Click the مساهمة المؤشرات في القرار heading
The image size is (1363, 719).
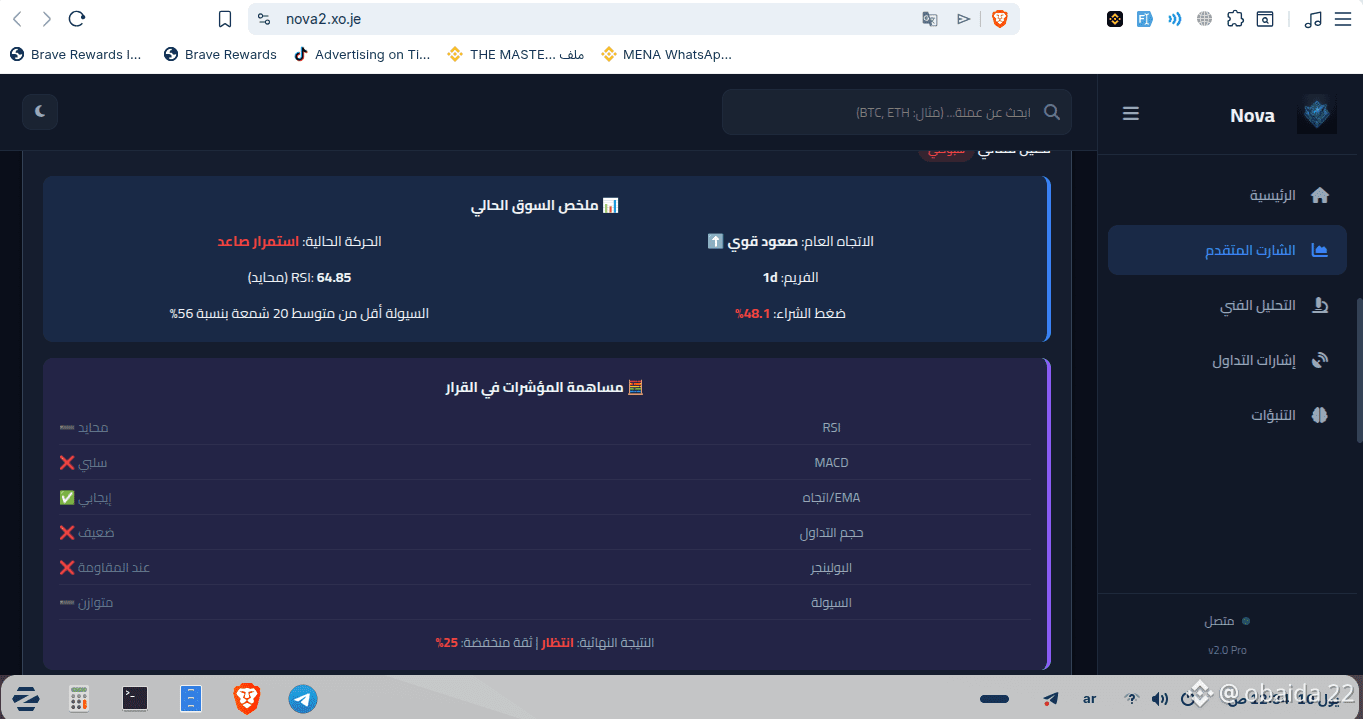pyautogui.click(x=545, y=387)
